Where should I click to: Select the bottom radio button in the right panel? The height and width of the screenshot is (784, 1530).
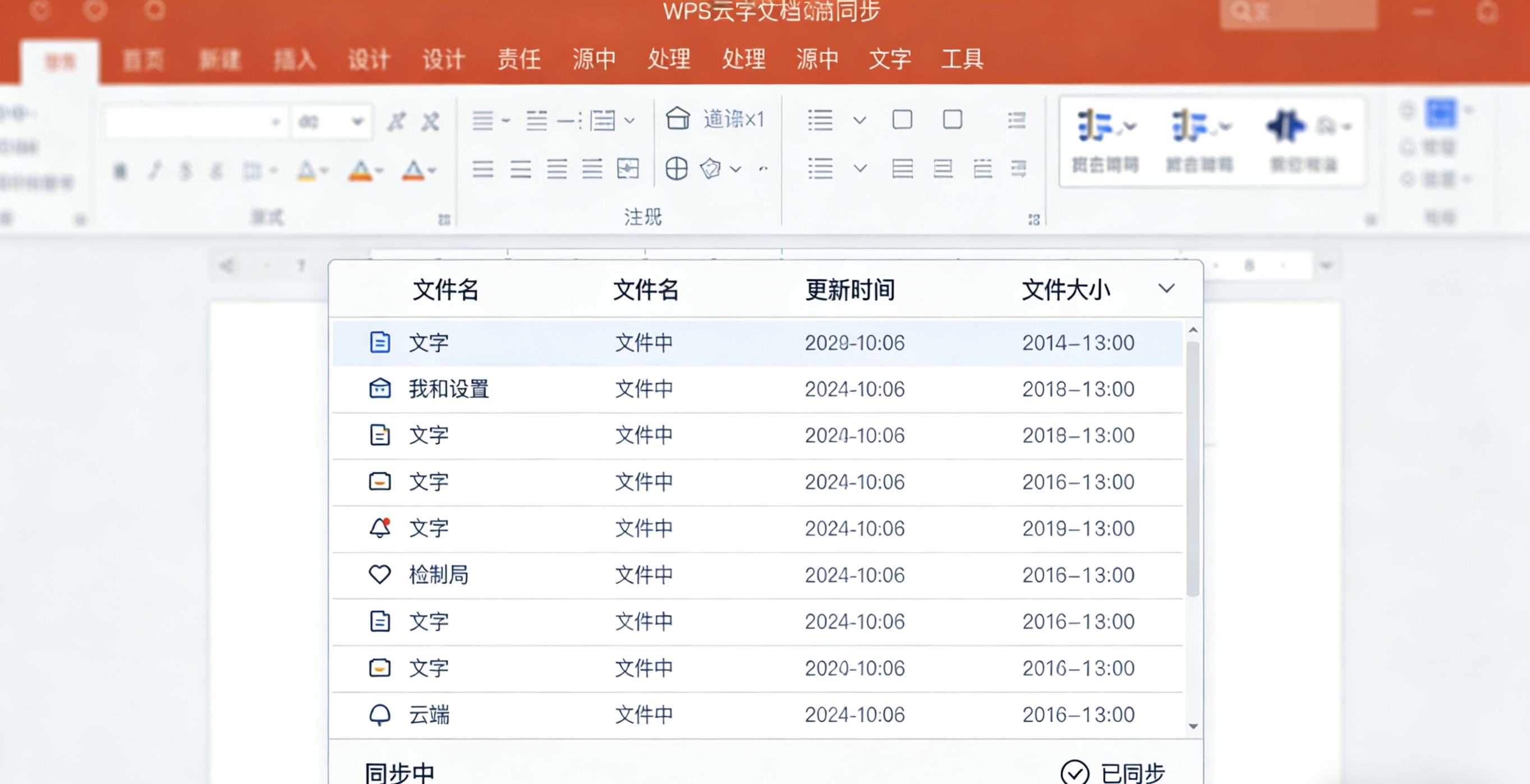tap(1406, 178)
